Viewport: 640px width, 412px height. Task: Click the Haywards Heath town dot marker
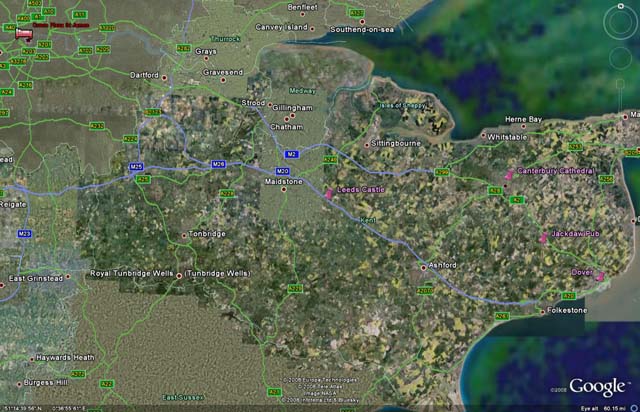(32, 359)
